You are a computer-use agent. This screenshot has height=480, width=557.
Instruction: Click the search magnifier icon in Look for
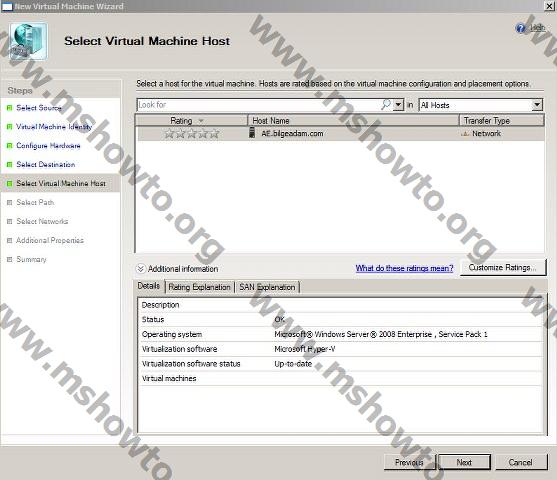[386, 104]
